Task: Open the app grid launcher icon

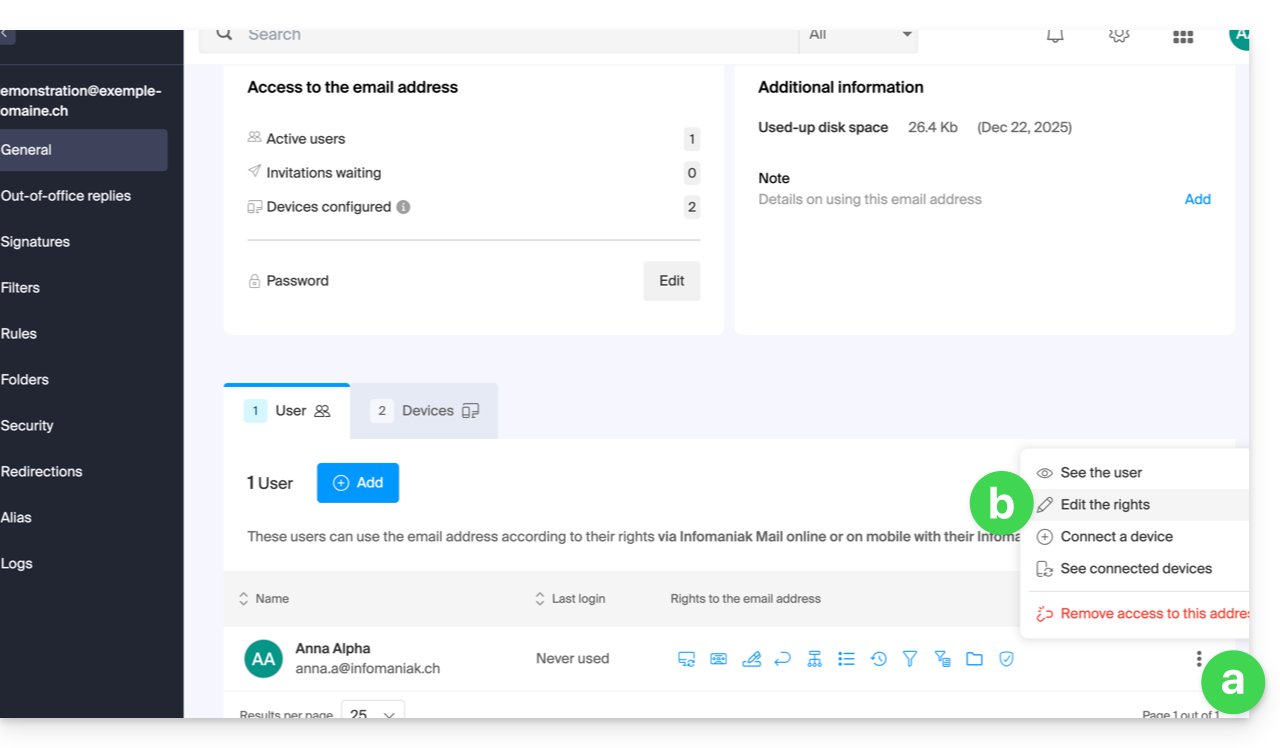Action: pyautogui.click(x=1182, y=36)
